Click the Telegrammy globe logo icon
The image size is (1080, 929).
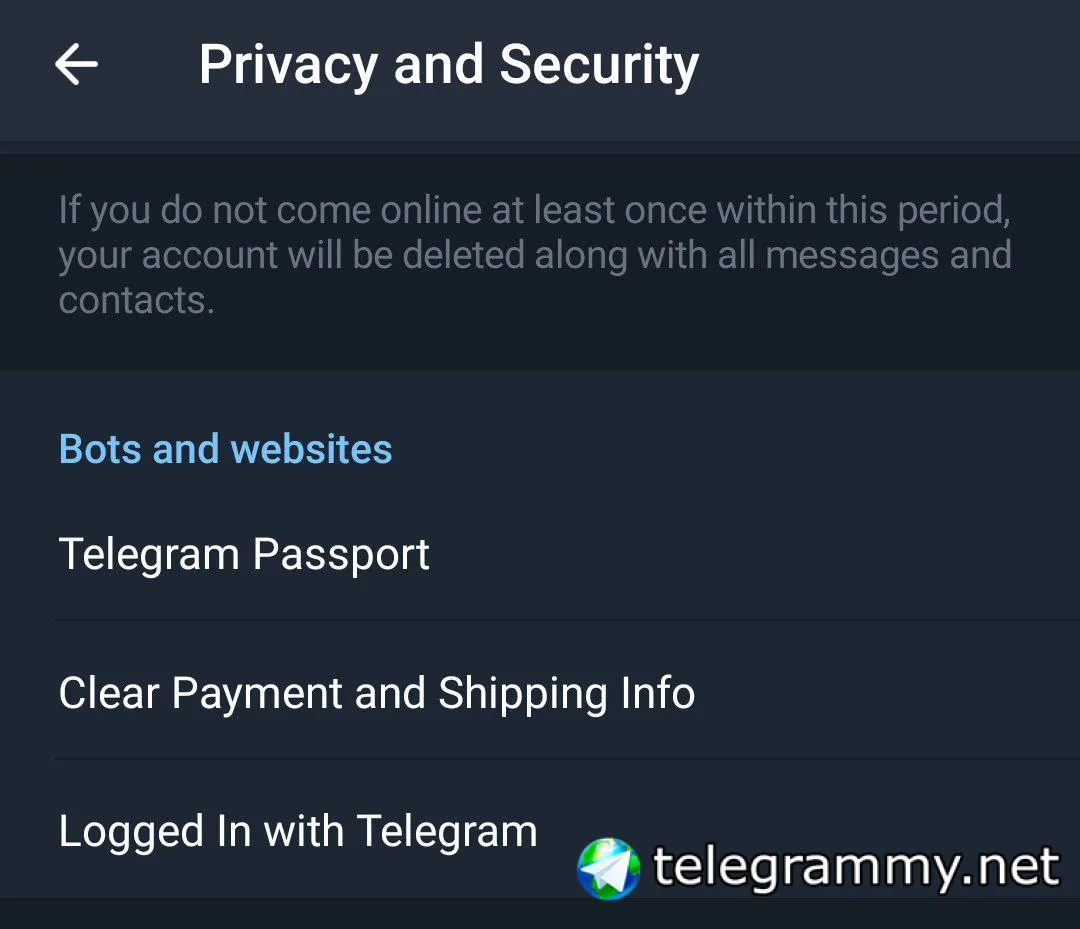(609, 867)
